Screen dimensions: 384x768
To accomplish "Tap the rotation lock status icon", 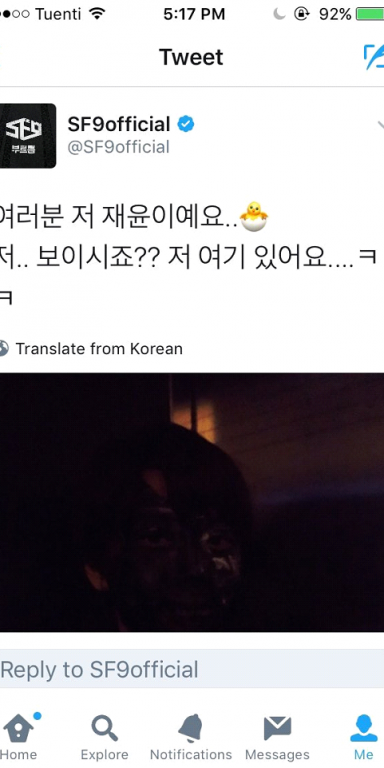I will pyautogui.click(x=302, y=14).
